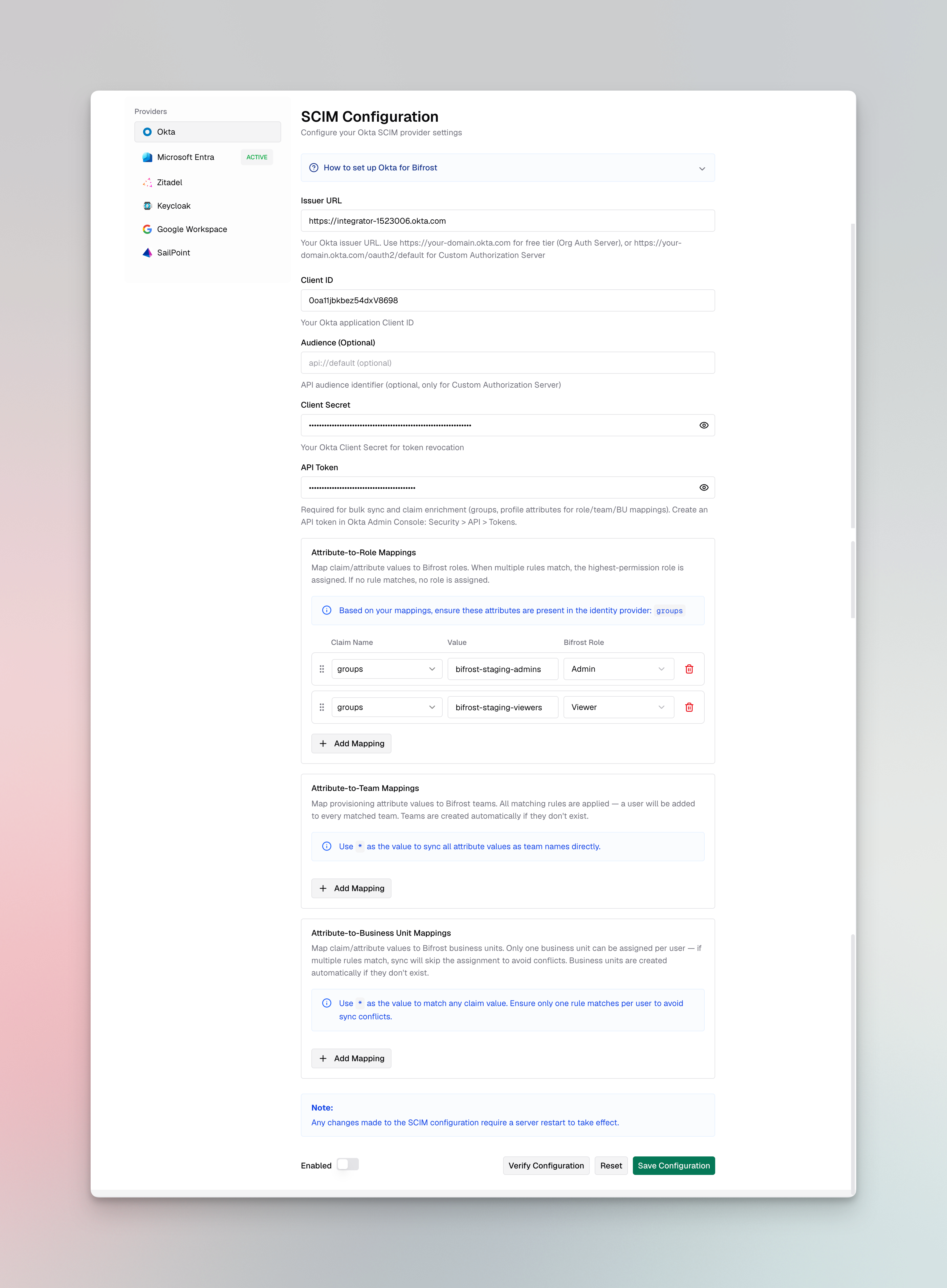Image resolution: width=947 pixels, height=1288 pixels.
Task: Reveal the Client Secret with the eye icon
Action: [x=704, y=425]
